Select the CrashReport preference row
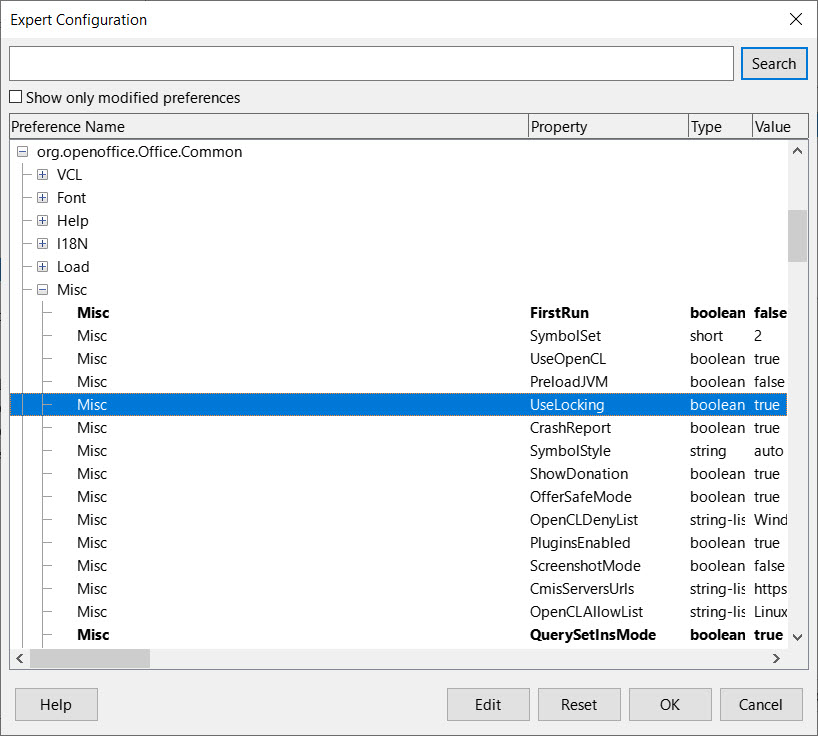 (399, 427)
